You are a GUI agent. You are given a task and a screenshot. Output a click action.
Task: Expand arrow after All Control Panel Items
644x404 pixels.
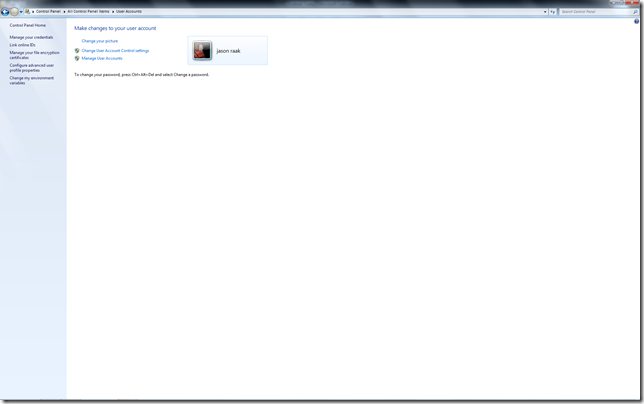pyautogui.click(x=113, y=12)
